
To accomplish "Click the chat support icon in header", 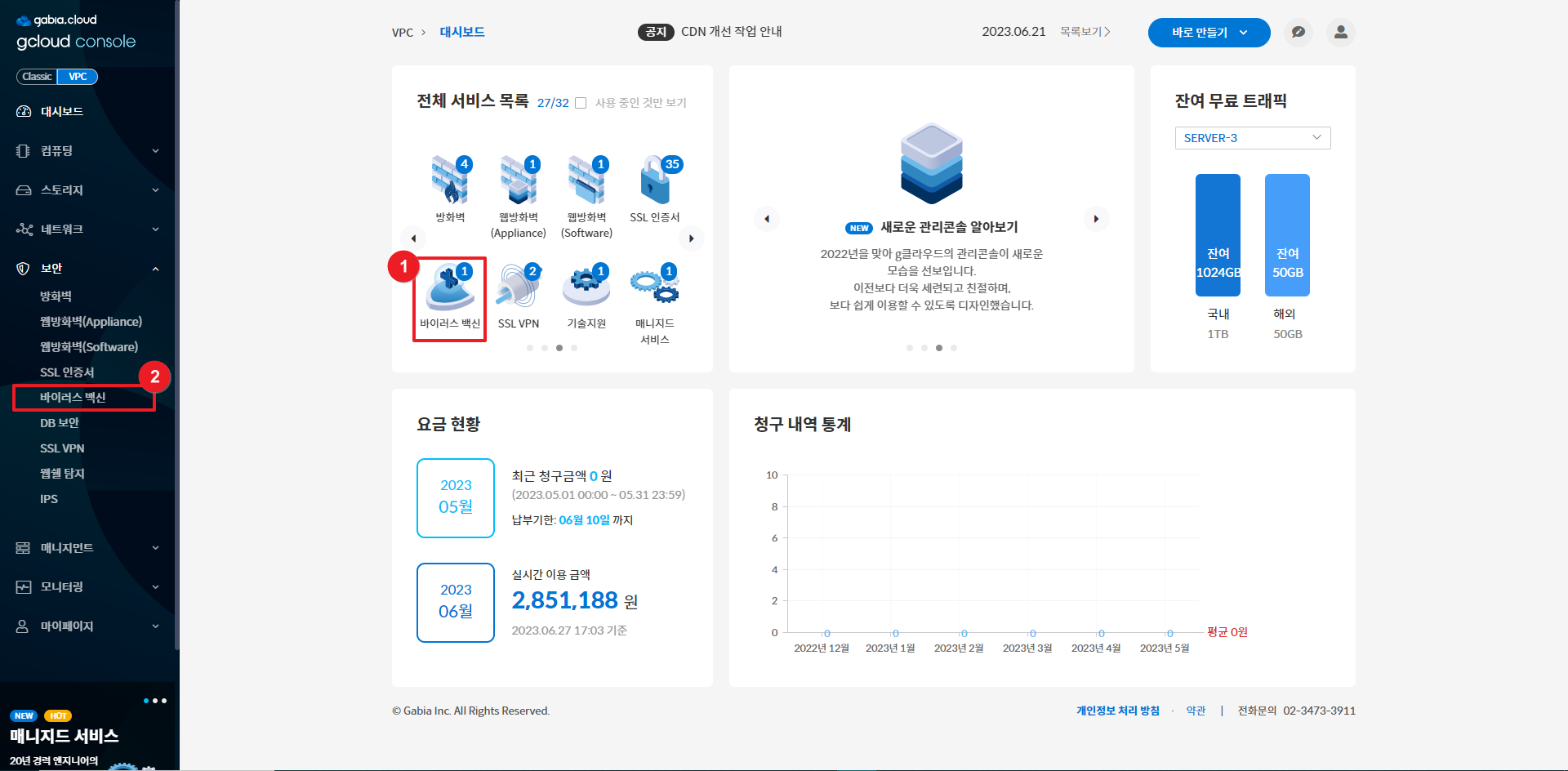I will tap(1298, 33).
